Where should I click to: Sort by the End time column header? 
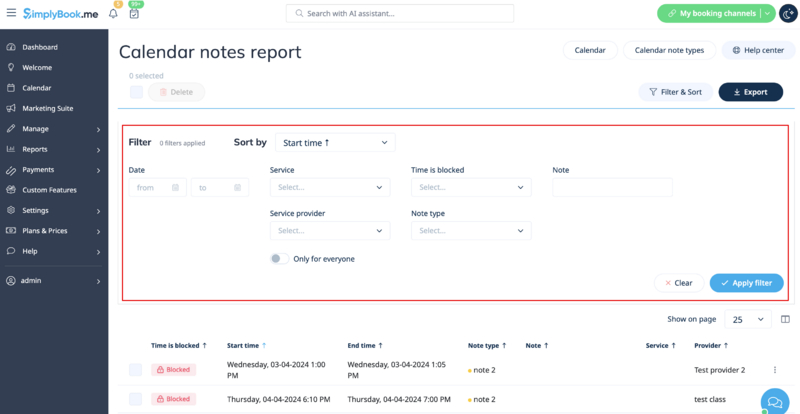pos(365,346)
